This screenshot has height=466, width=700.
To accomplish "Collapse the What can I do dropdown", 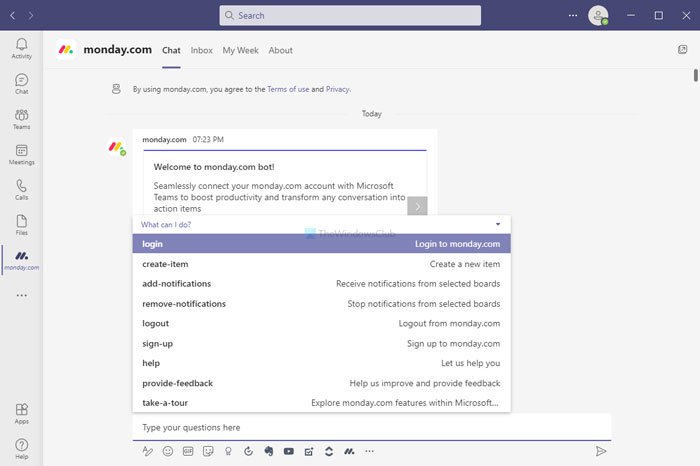I will pyautogui.click(x=498, y=225).
